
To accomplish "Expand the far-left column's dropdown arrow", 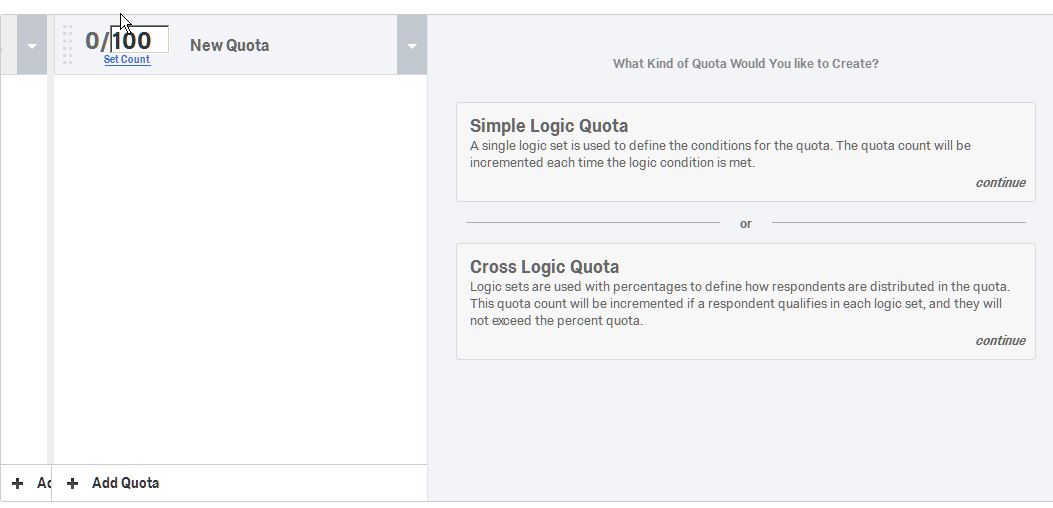I will click(32, 46).
